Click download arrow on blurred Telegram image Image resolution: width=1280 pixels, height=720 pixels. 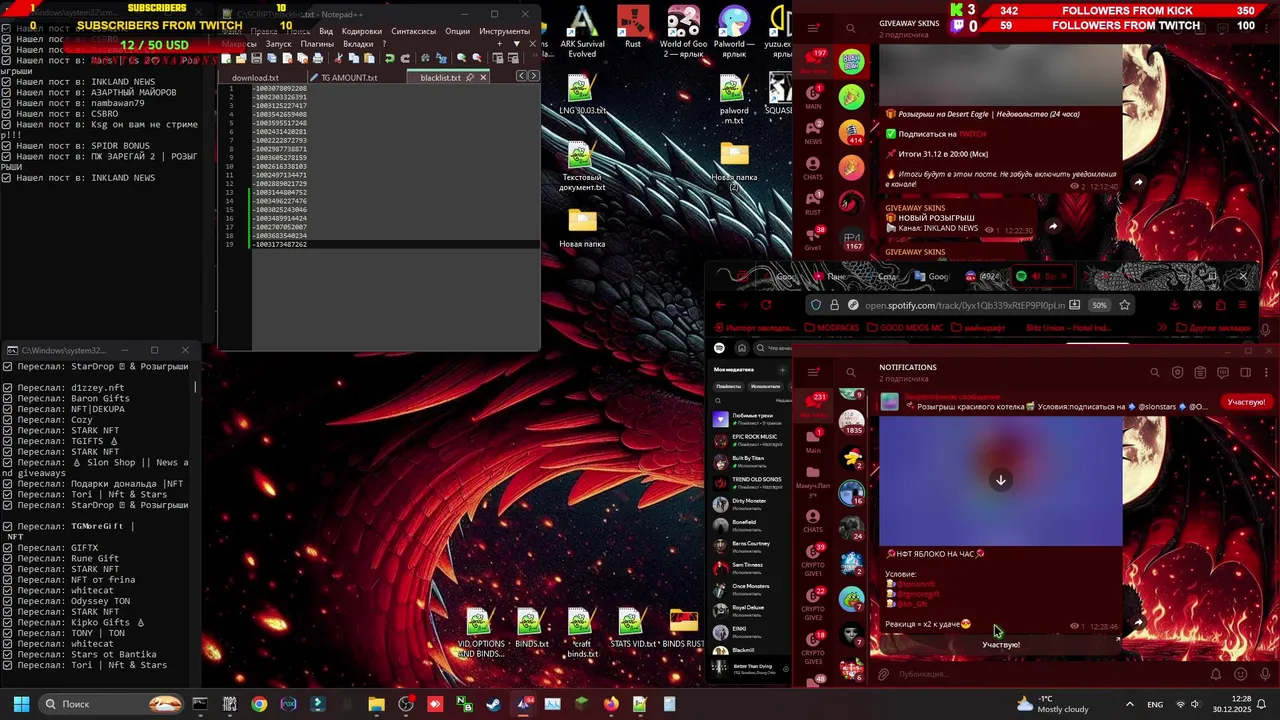(x=1000, y=480)
